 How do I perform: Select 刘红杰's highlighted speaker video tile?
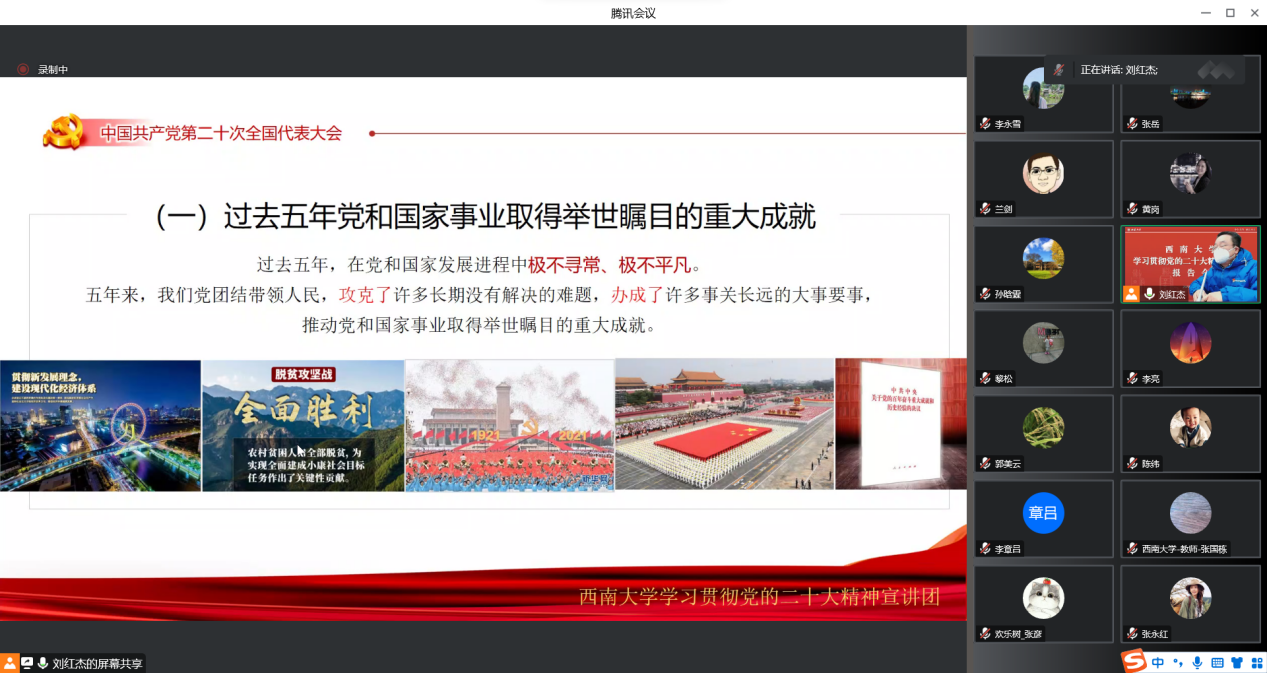point(1190,264)
